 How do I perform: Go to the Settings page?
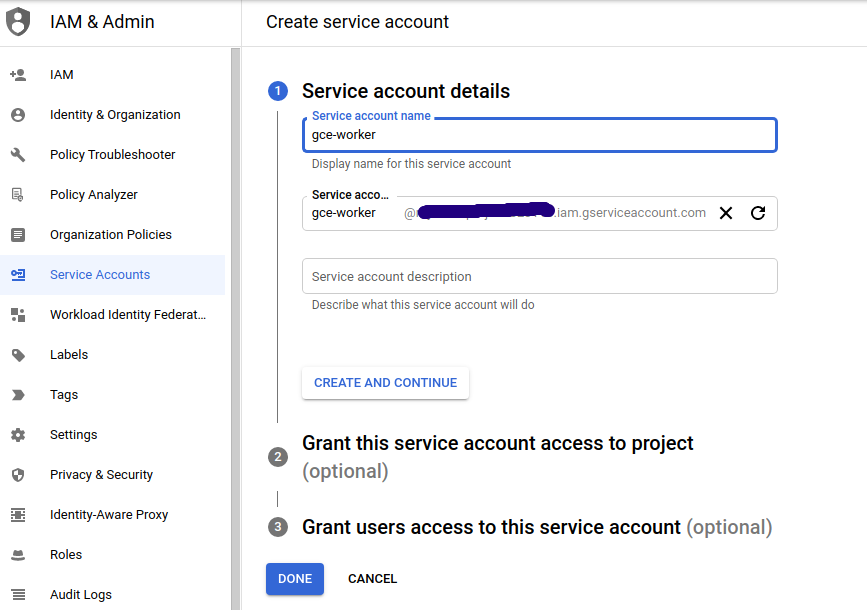(x=112, y=435)
